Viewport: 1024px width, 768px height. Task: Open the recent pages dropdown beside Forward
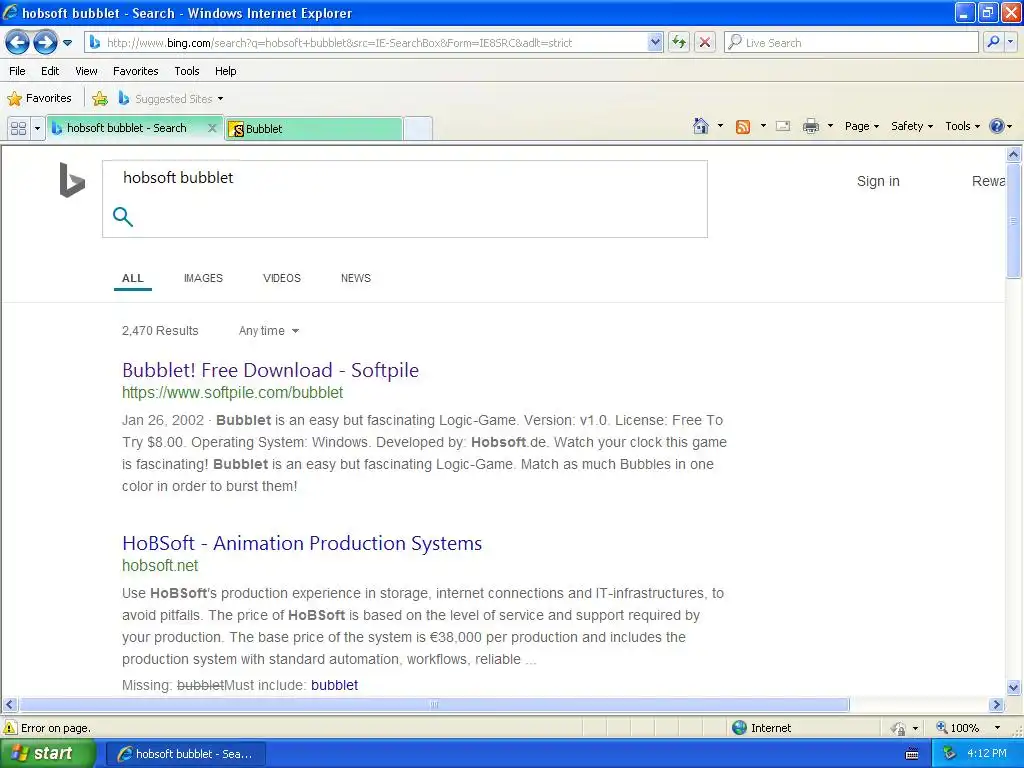click(67, 43)
